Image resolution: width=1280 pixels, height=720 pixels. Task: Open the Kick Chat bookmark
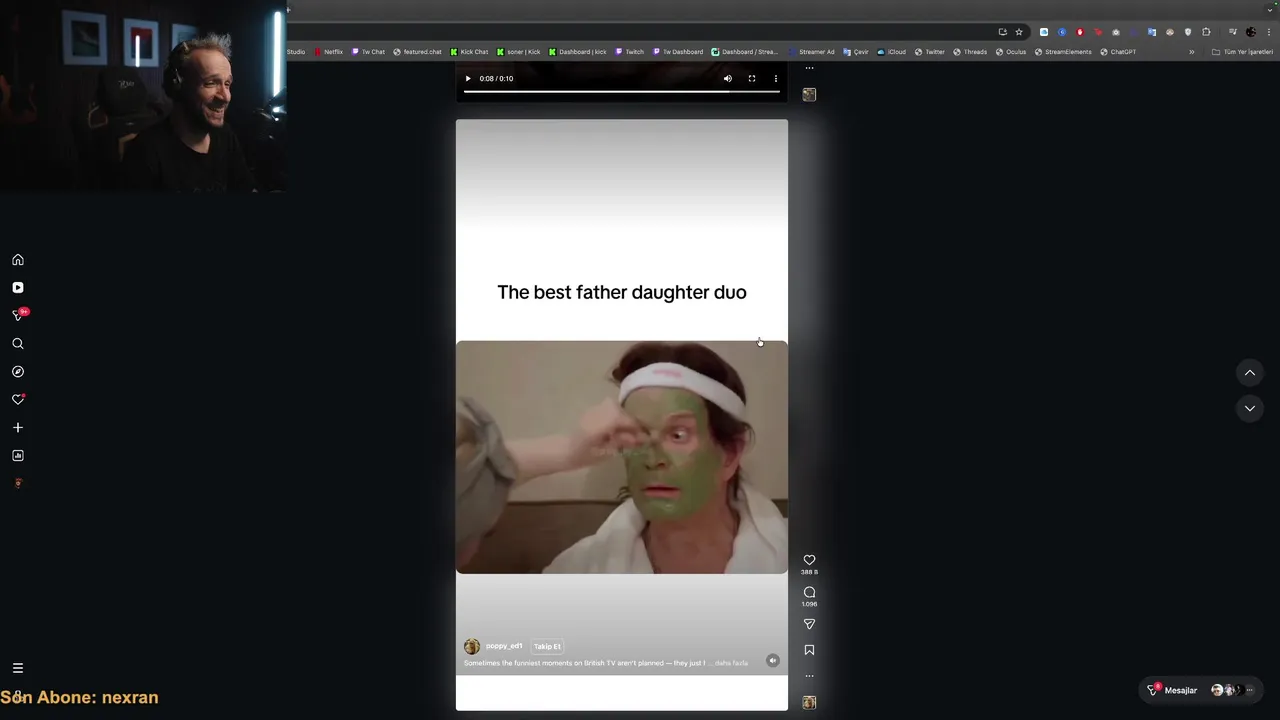click(469, 52)
